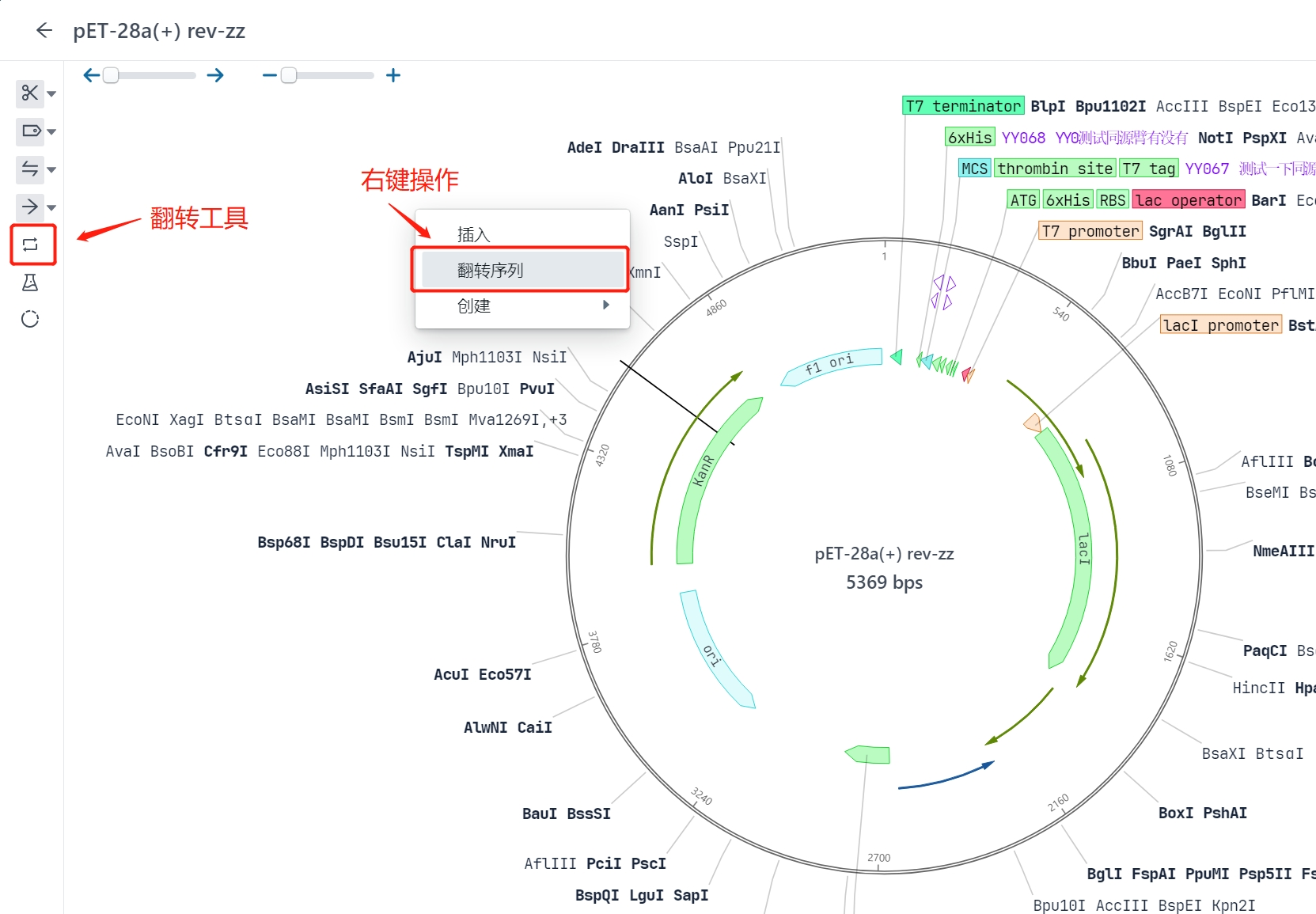Click the back arrow next to the title

pos(44,31)
